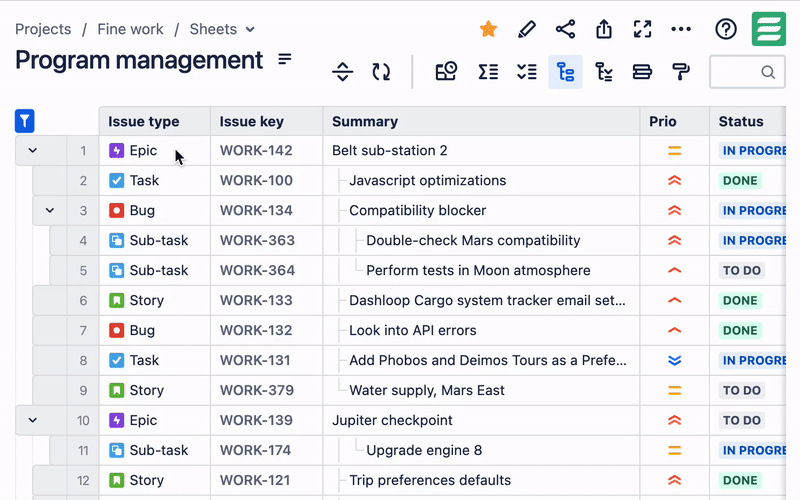Open issue key WORK-133
The height and width of the screenshot is (500, 800).
(x=256, y=301)
